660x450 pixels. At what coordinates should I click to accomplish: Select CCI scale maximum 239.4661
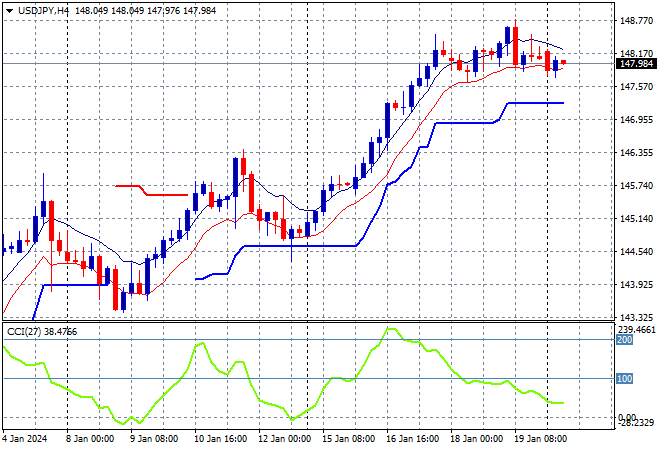click(x=637, y=329)
